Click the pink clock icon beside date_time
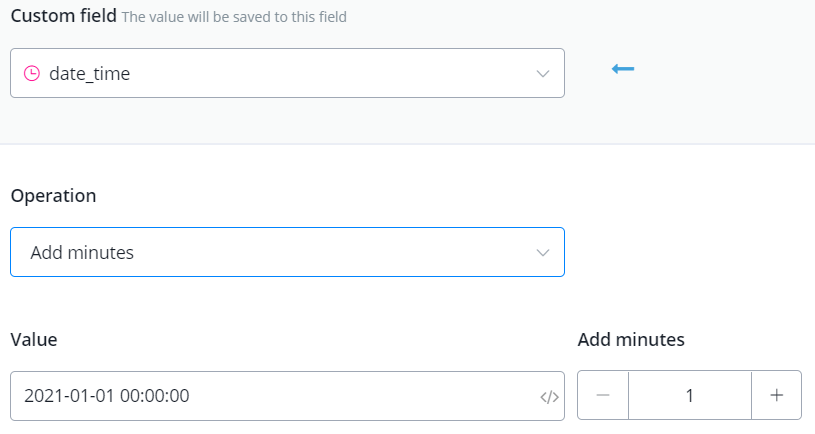Image resolution: width=815 pixels, height=434 pixels. click(32, 74)
